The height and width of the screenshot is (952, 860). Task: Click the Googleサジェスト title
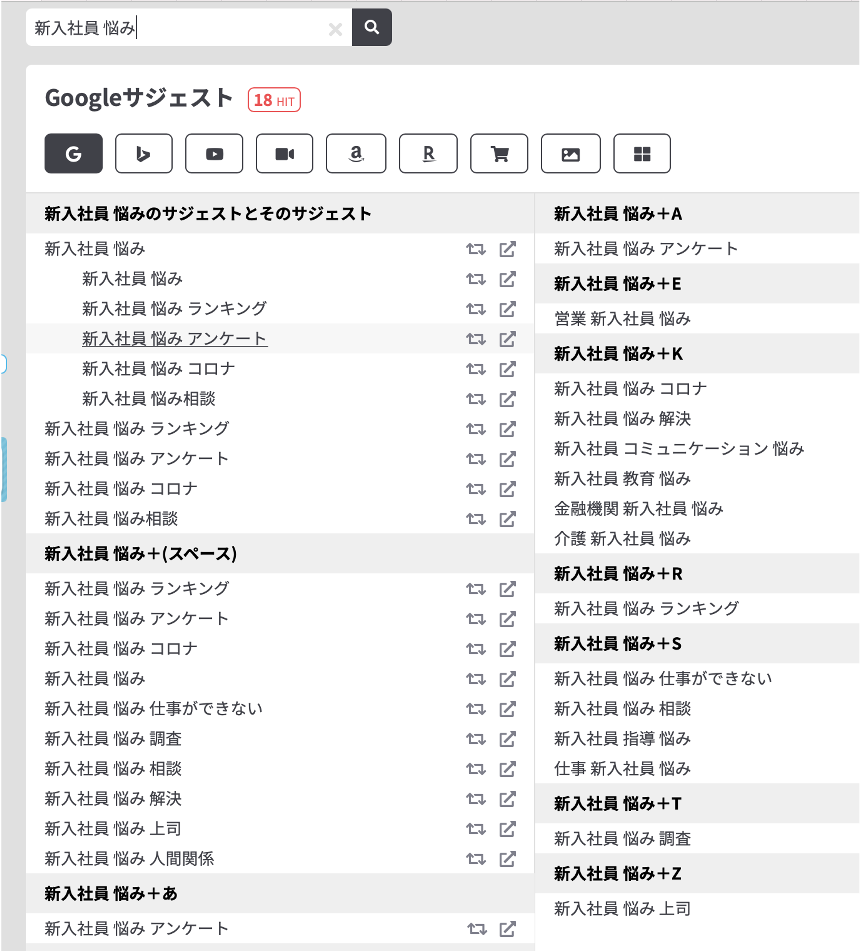[139, 98]
